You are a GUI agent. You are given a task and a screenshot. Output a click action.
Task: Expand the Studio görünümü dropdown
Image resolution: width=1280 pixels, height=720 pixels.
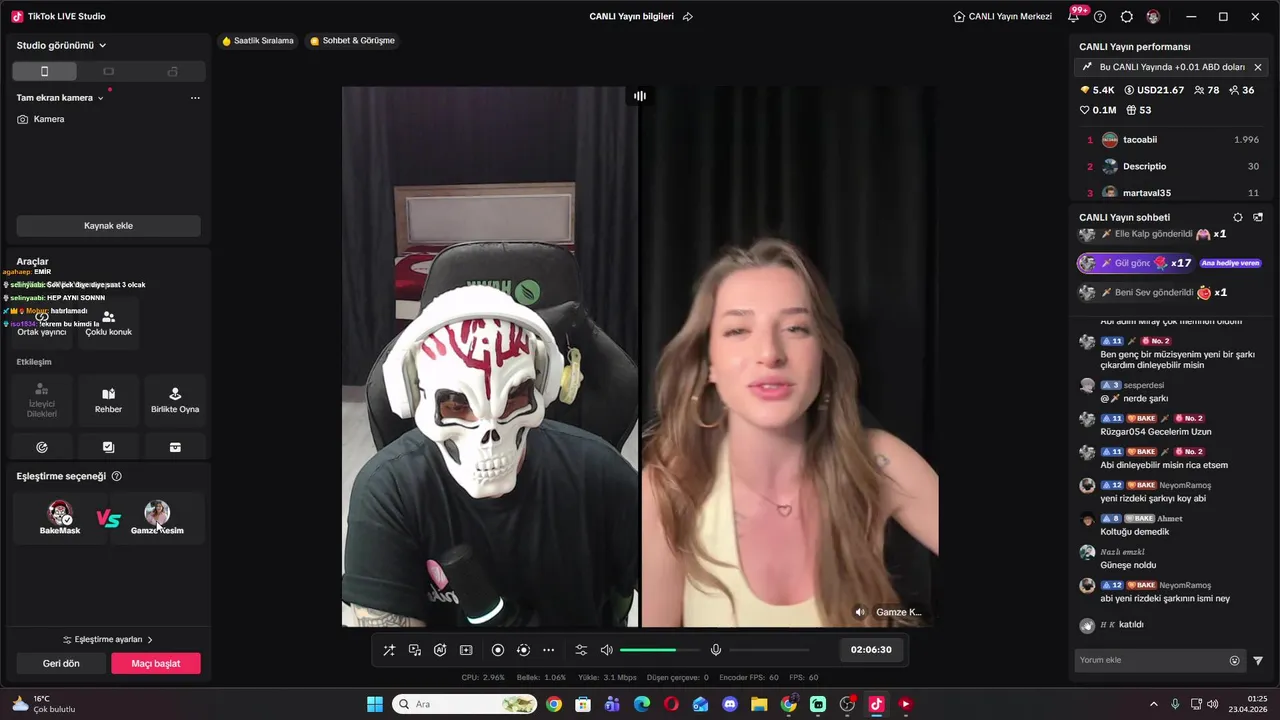pos(61,45)
